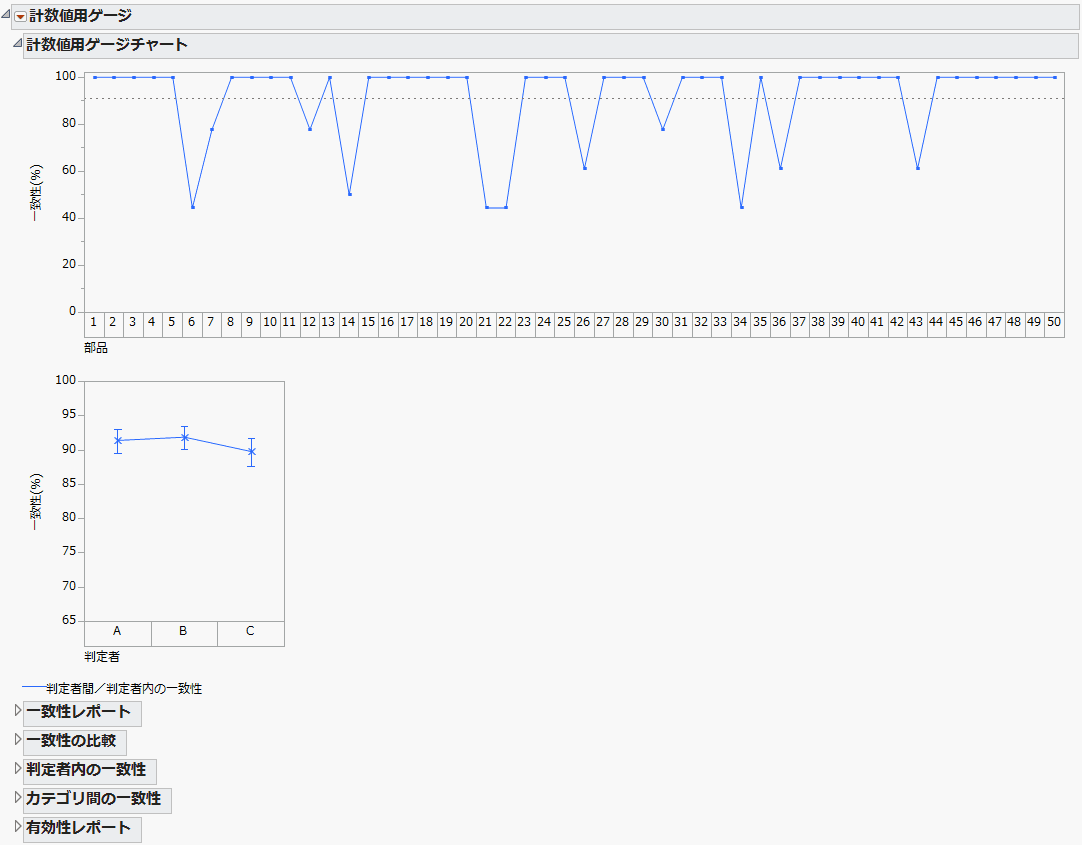Screen dimensions: 1082x845
Task: Click part label 36 on x-axis
Action: (x=779, y=321)
